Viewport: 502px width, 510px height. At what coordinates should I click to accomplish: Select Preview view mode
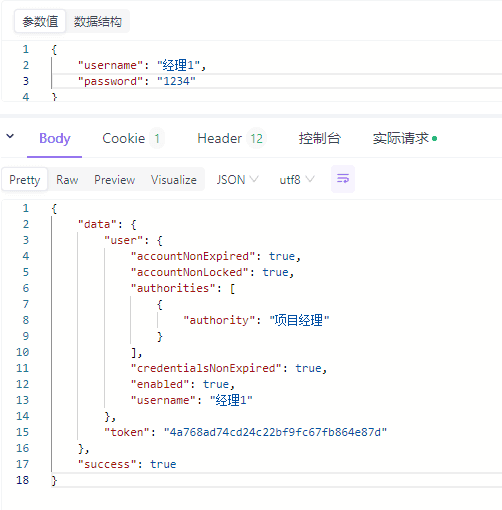point(114,180)
